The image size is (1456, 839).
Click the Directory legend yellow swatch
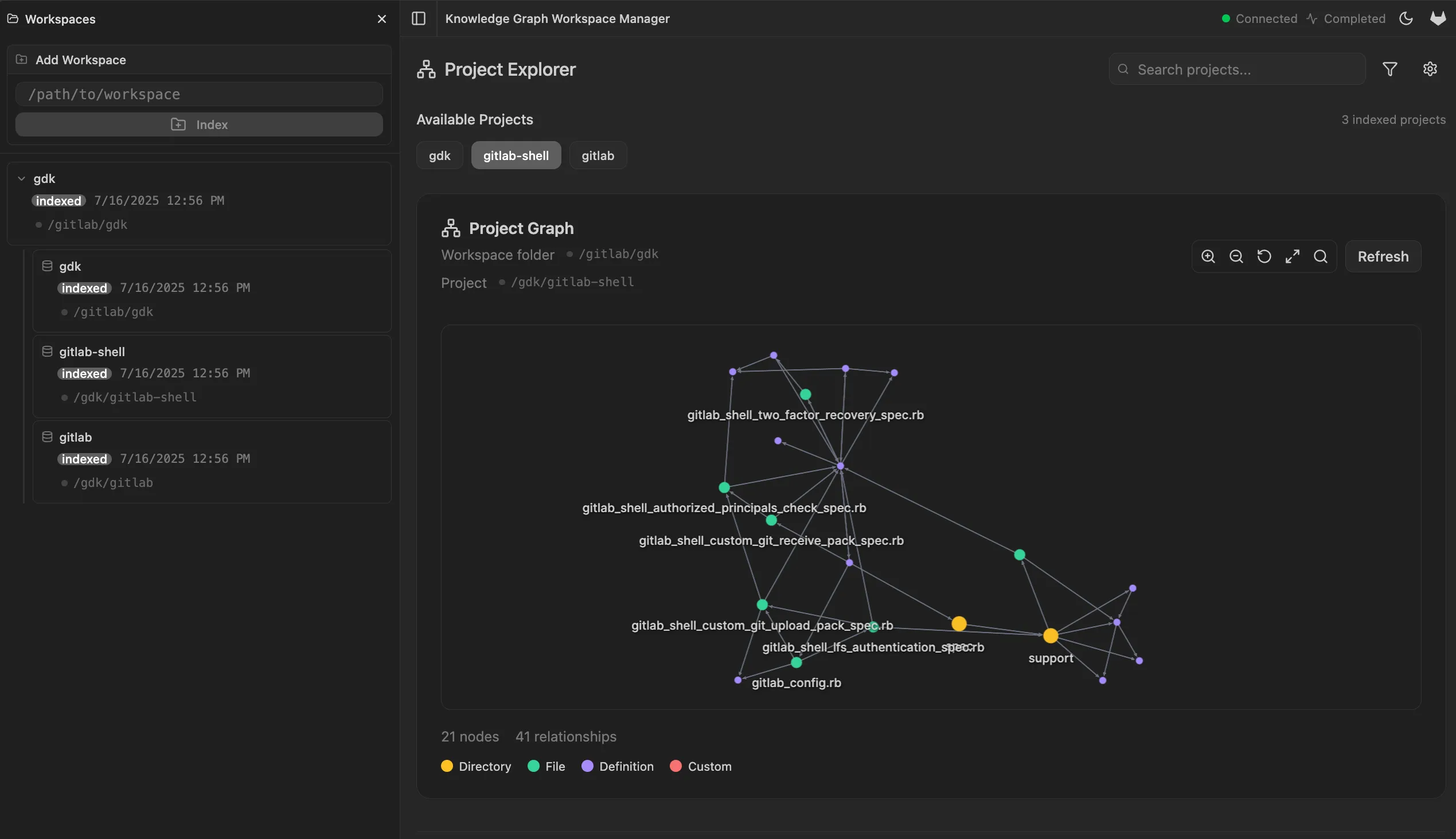click(x=447, y=766)
